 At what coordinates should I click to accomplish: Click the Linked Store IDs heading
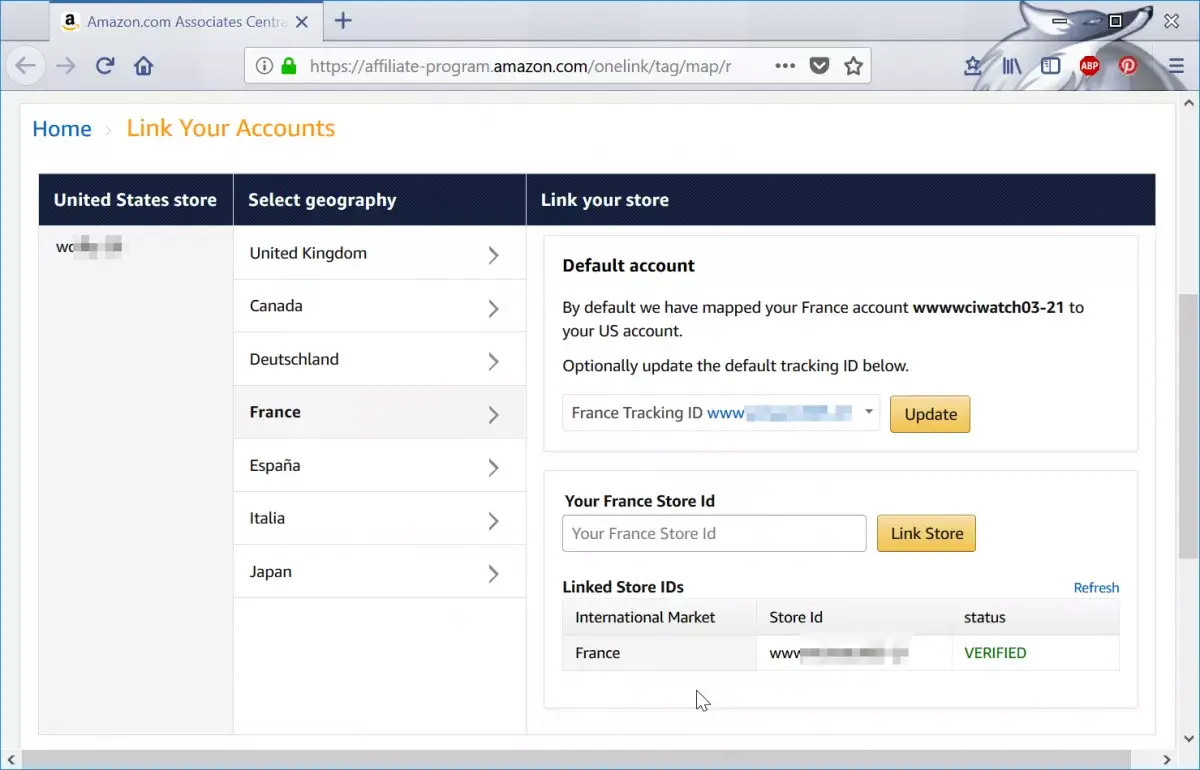coord(623,587)
